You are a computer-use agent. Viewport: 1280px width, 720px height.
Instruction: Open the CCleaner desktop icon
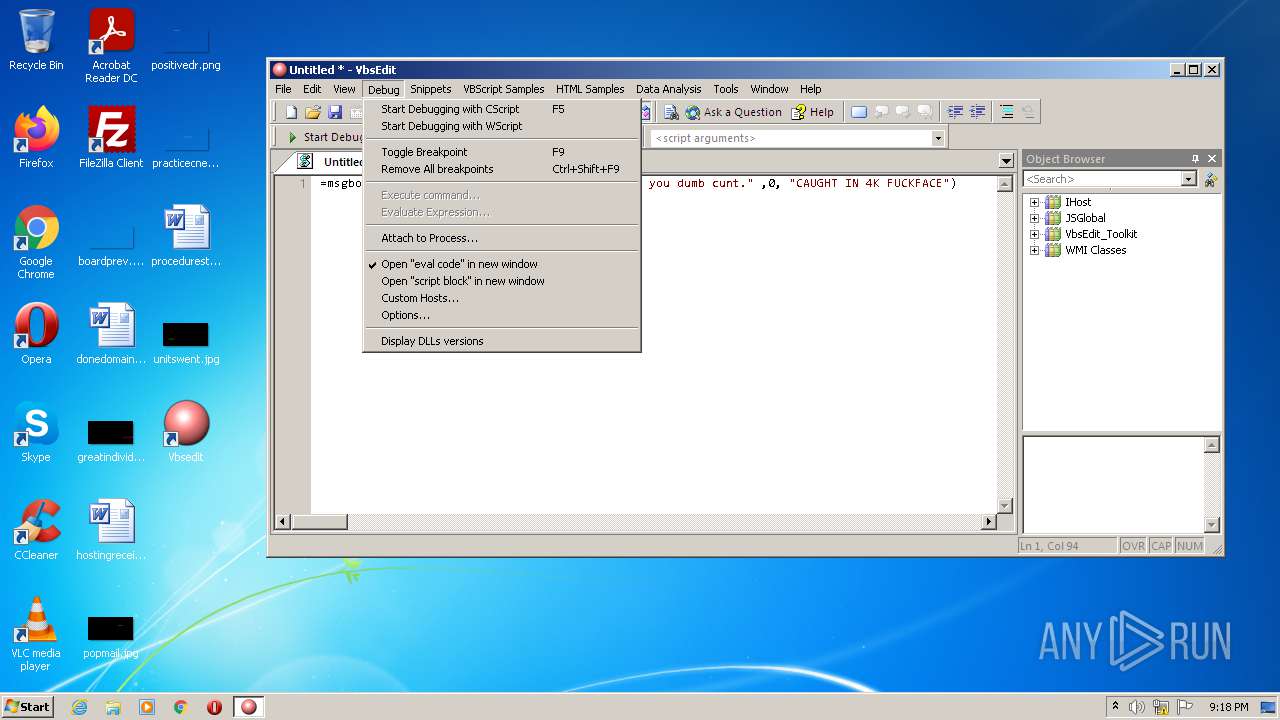[x=36, y=529]
